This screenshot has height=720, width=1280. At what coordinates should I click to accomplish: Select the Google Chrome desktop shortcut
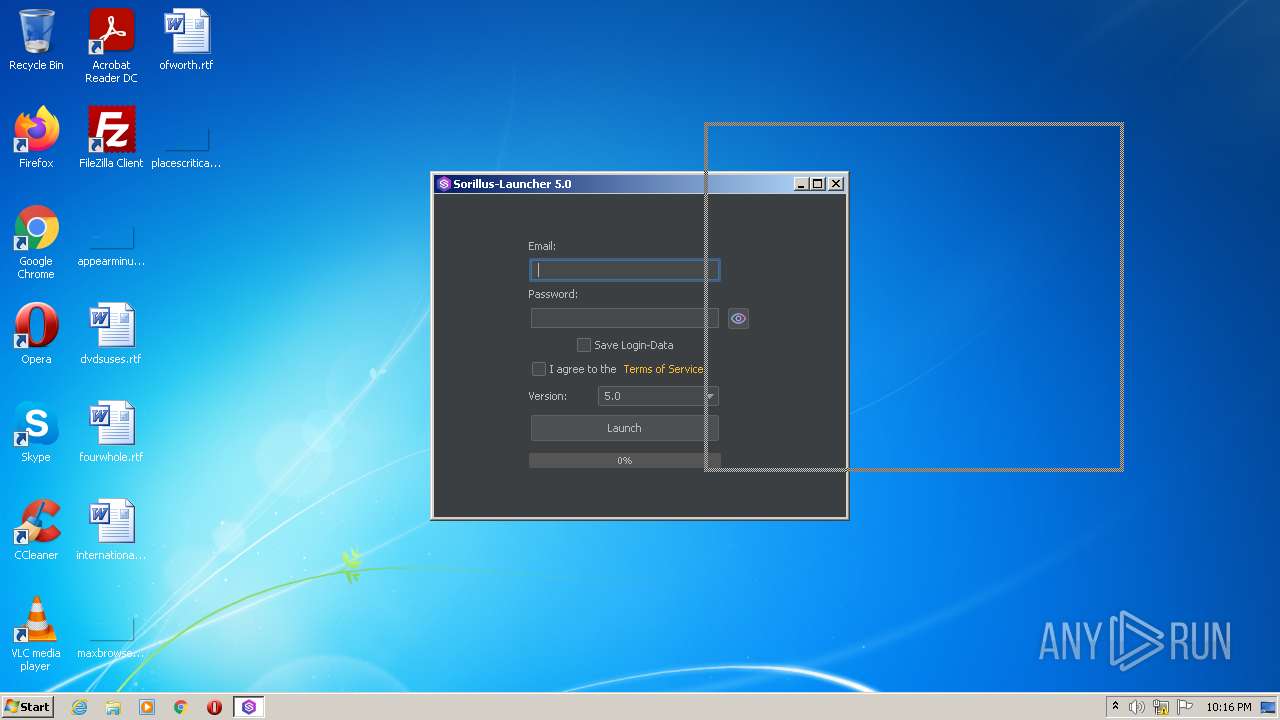(x=36, y=242)
